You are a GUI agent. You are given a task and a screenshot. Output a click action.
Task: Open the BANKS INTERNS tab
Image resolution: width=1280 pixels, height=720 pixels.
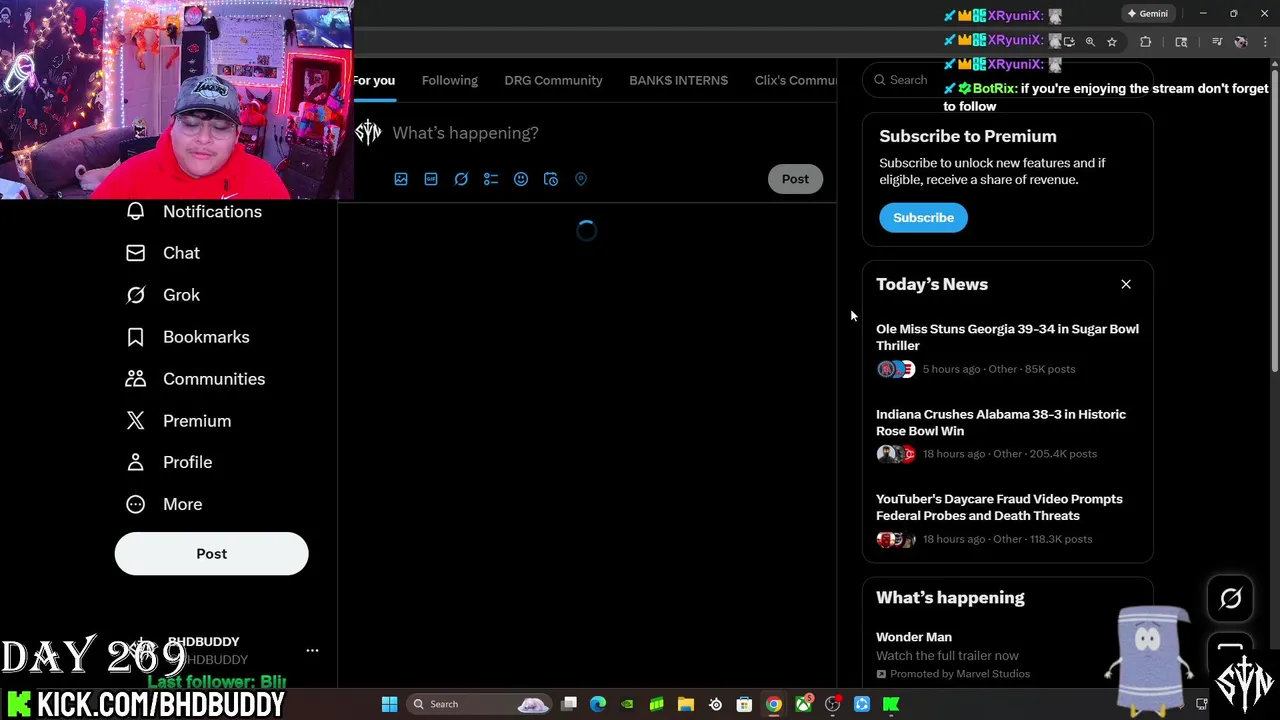pos(678,80)
